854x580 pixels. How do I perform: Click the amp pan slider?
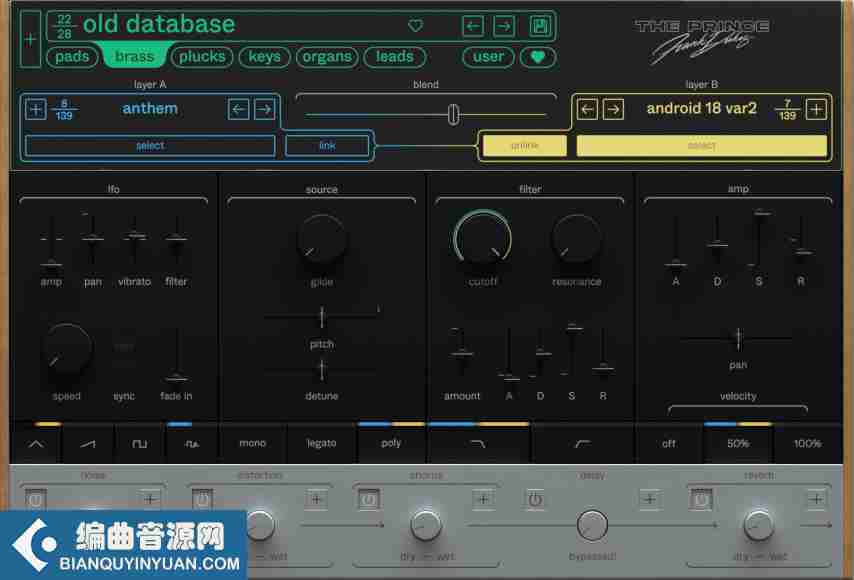(738, 338)
